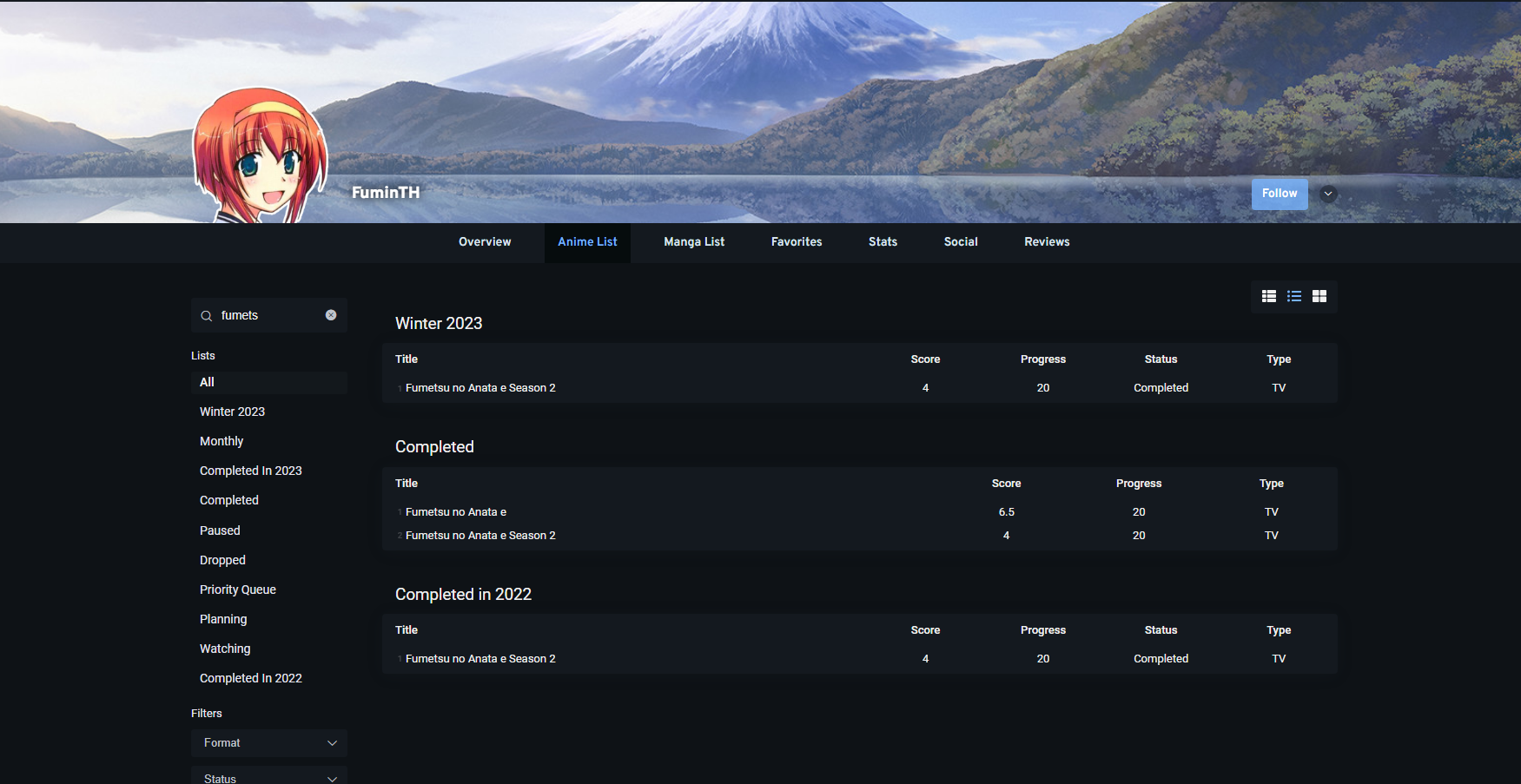Switch to the compact list view icon

[1293, 296]
